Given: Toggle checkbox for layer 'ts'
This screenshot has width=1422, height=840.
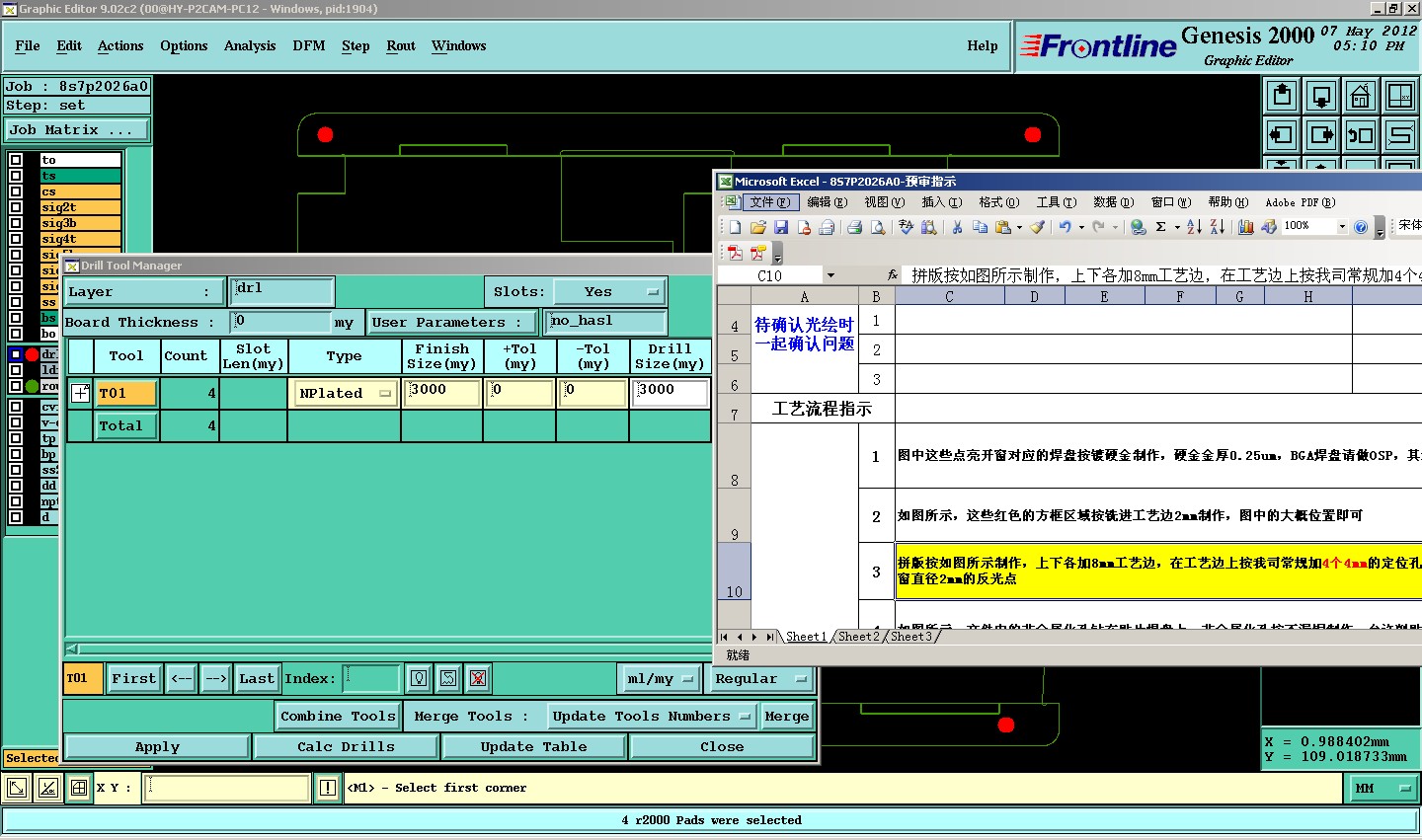Looking at the screenshot, I should click(x=17, y=176).
